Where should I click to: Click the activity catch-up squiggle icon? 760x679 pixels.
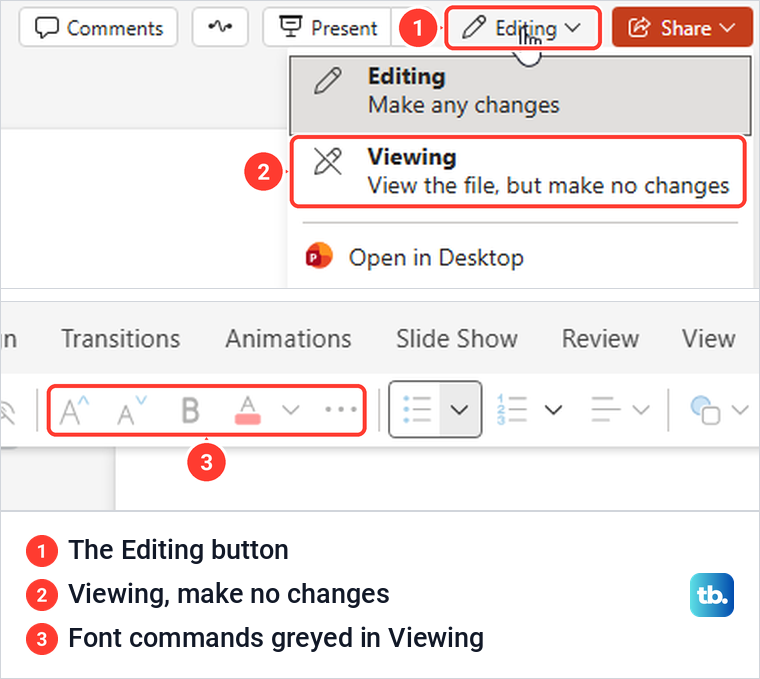coord(220,27)
